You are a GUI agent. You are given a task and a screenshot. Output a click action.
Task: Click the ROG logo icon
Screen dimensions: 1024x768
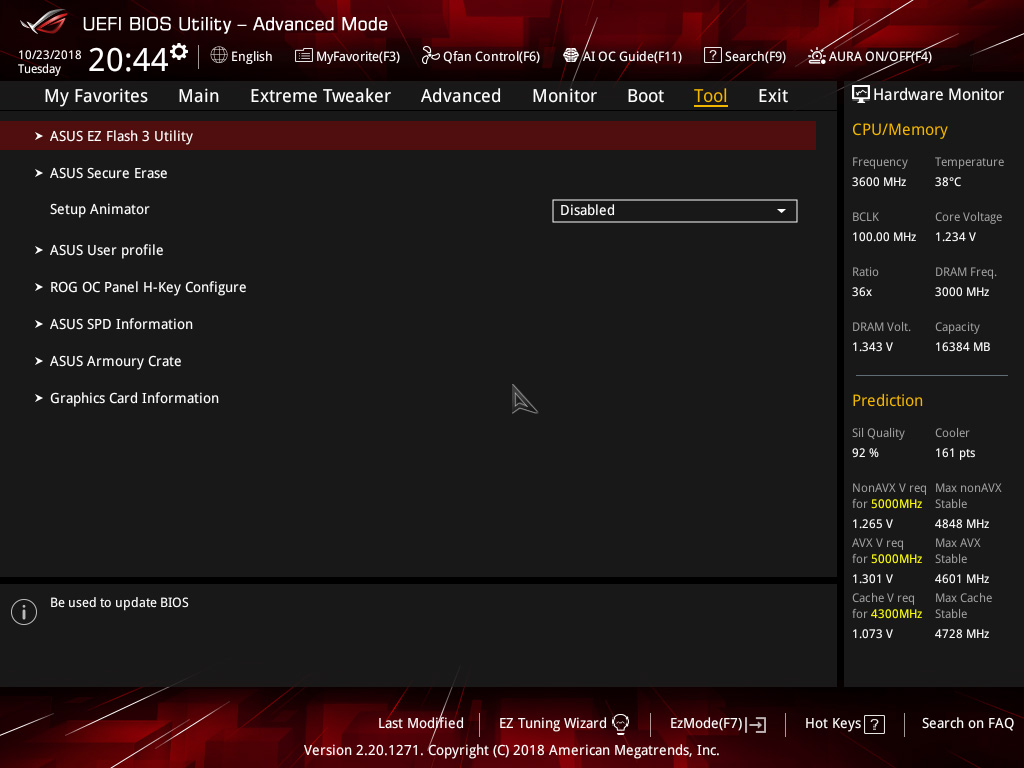click(43, 21)
